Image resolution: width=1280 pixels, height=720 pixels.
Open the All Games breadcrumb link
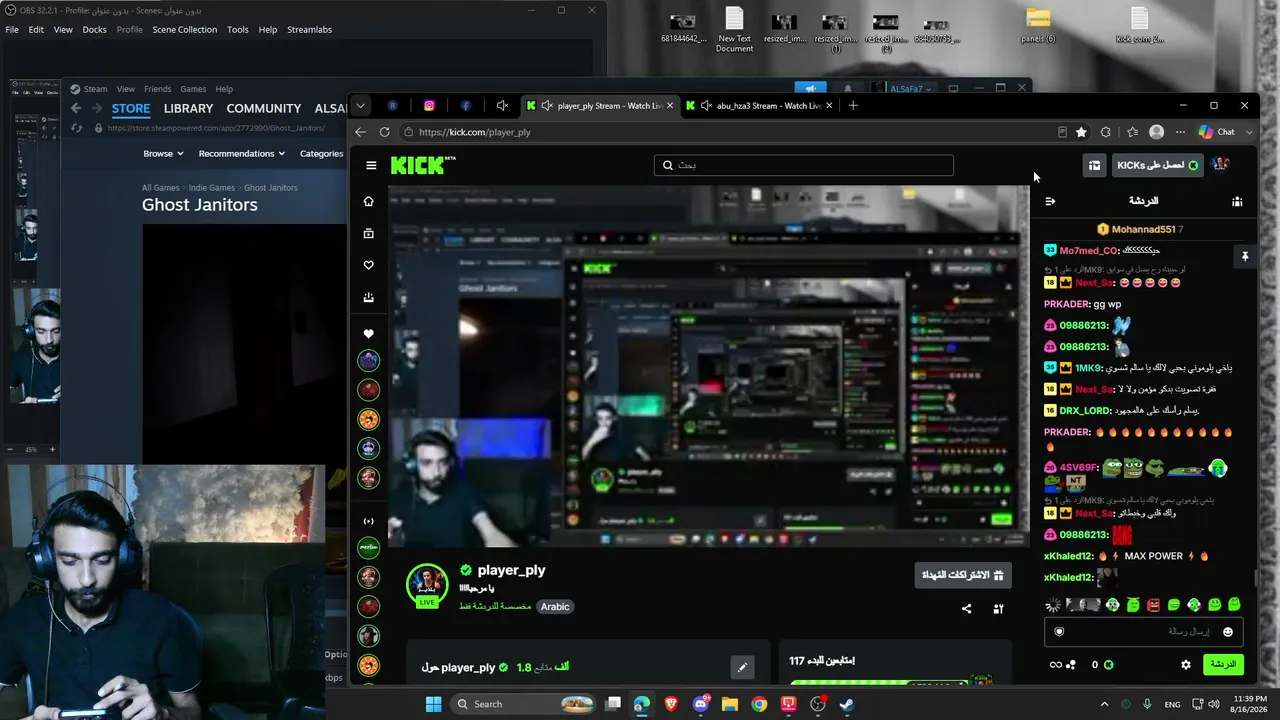pyautogui.click(x=161, y=188)
